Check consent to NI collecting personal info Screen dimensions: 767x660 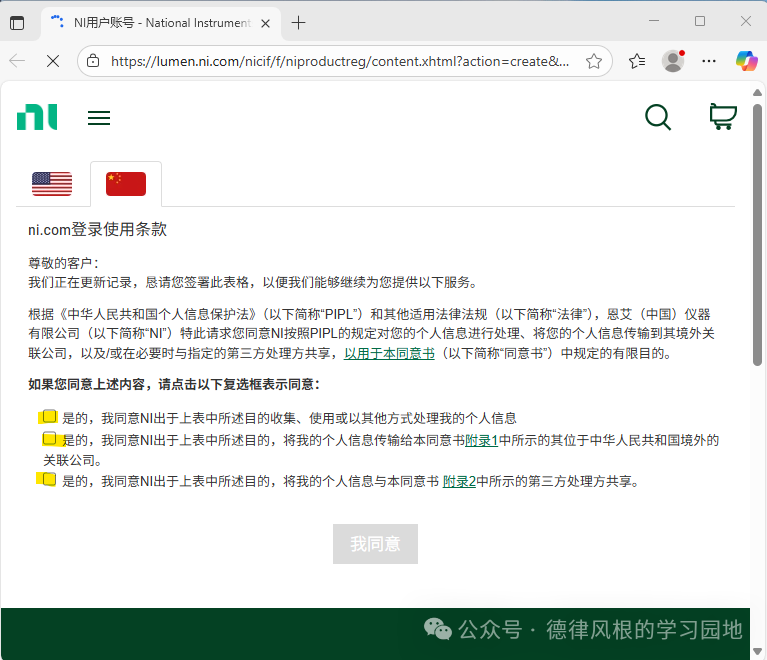(49, 416)
